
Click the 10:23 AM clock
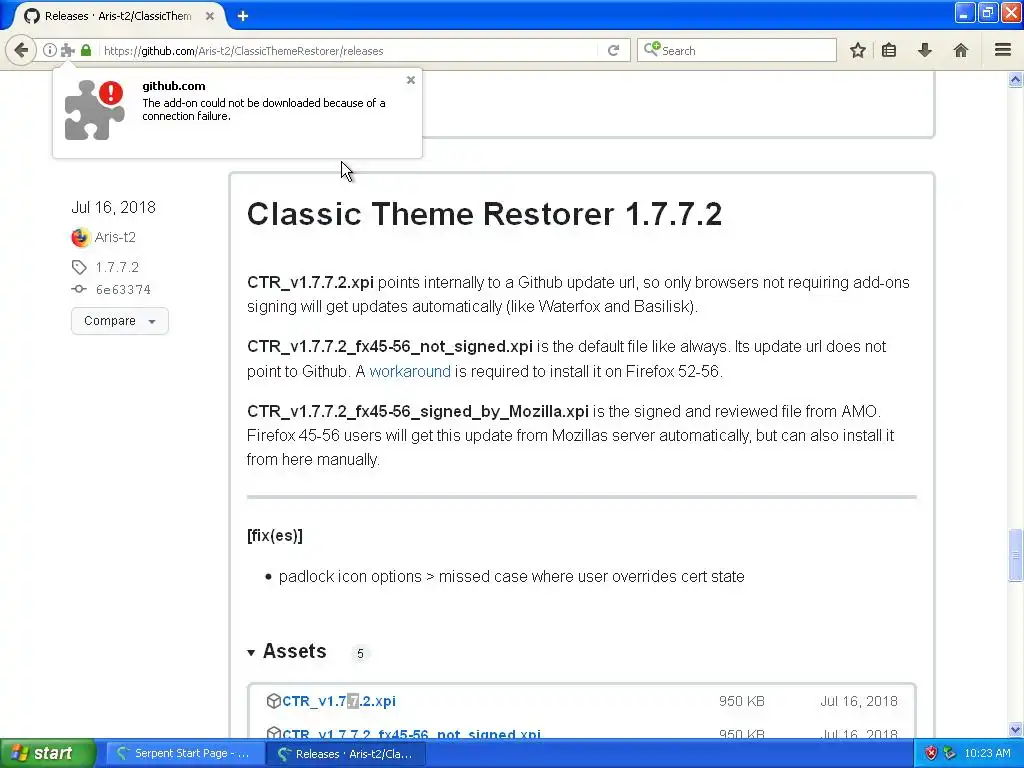point(987,754)
